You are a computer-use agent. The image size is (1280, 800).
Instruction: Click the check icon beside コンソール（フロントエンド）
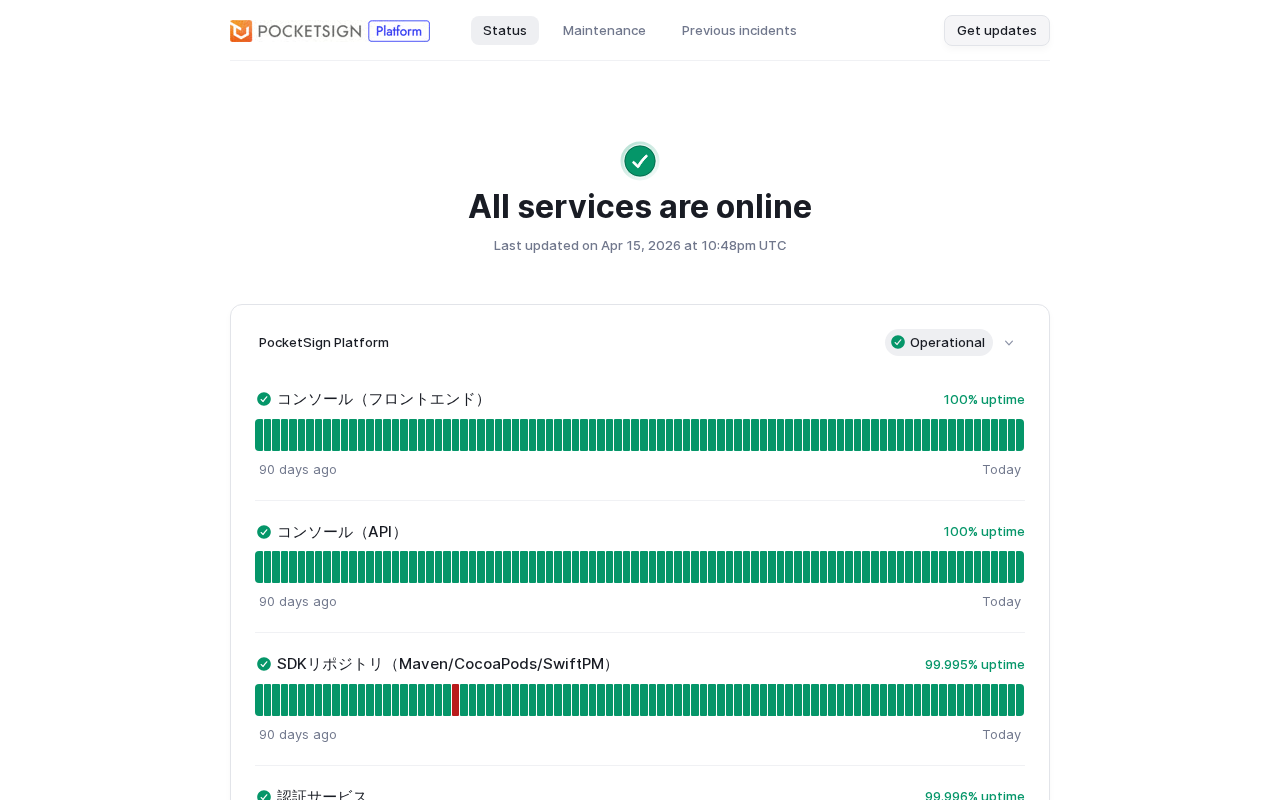(x=264, y=399)
